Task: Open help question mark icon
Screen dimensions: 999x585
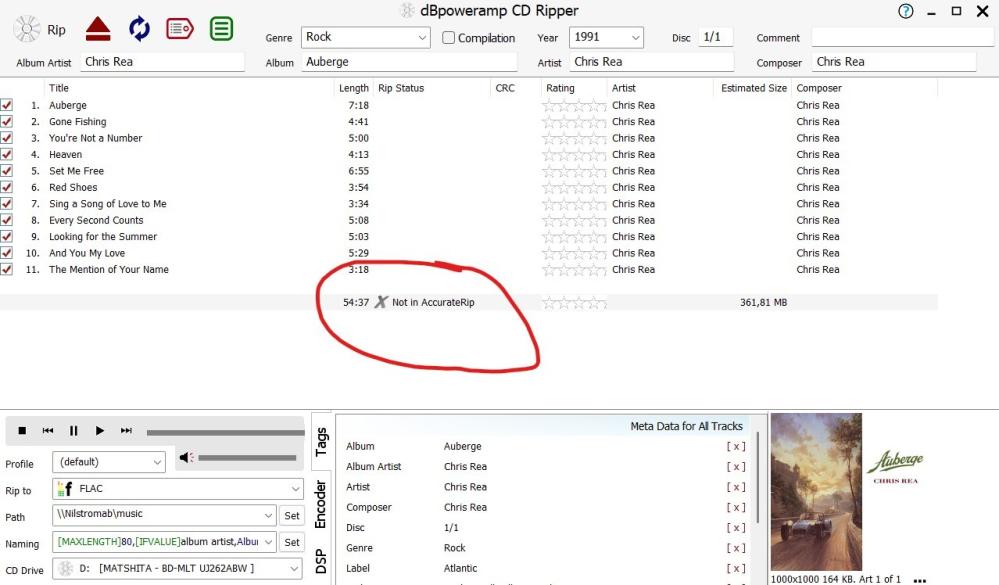Action: pyautogui.click(x=905, y=11)
